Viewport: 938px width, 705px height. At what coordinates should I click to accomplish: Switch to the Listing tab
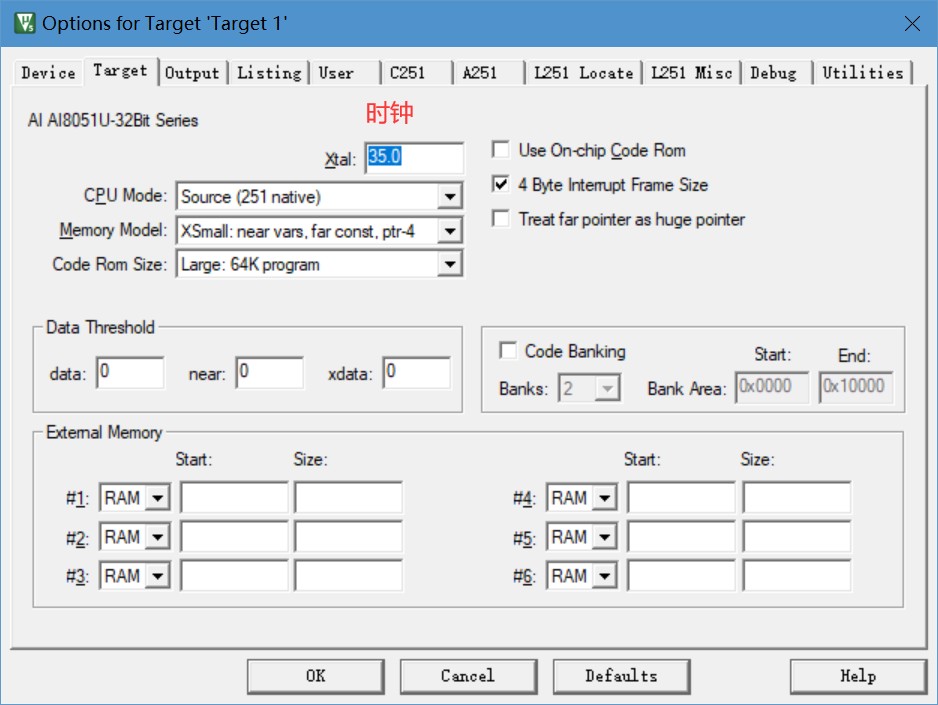click(269, 73)
